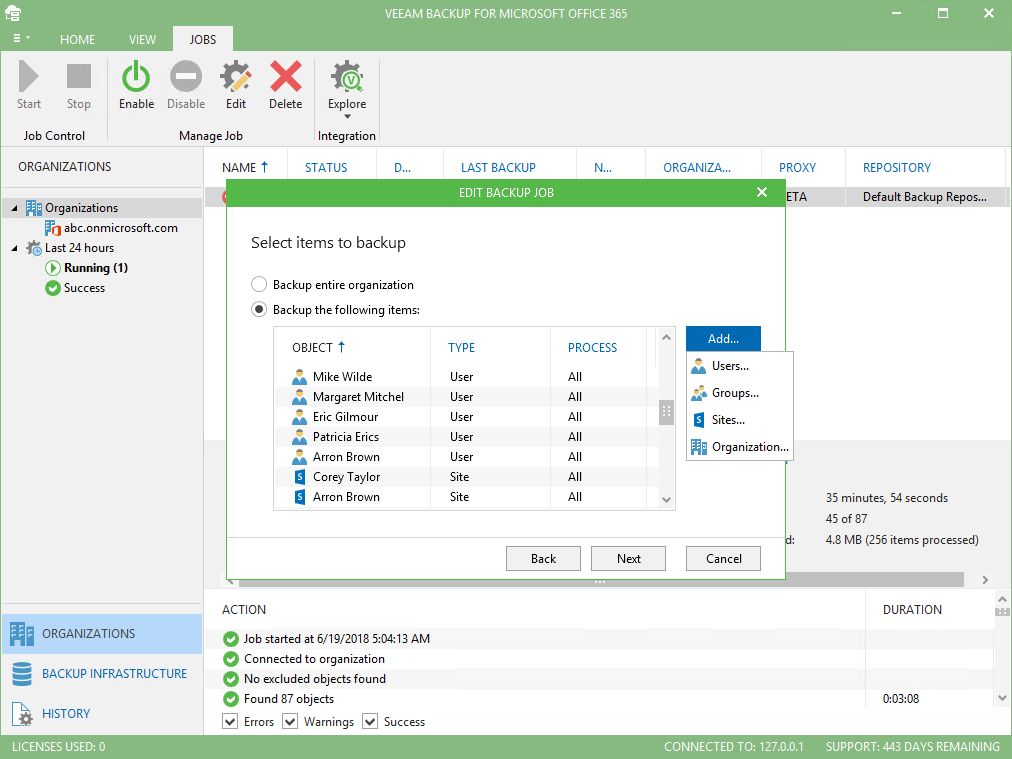The image size is (1012, 759).
Task: Click the Cancel button
Action: pos(724,559)
